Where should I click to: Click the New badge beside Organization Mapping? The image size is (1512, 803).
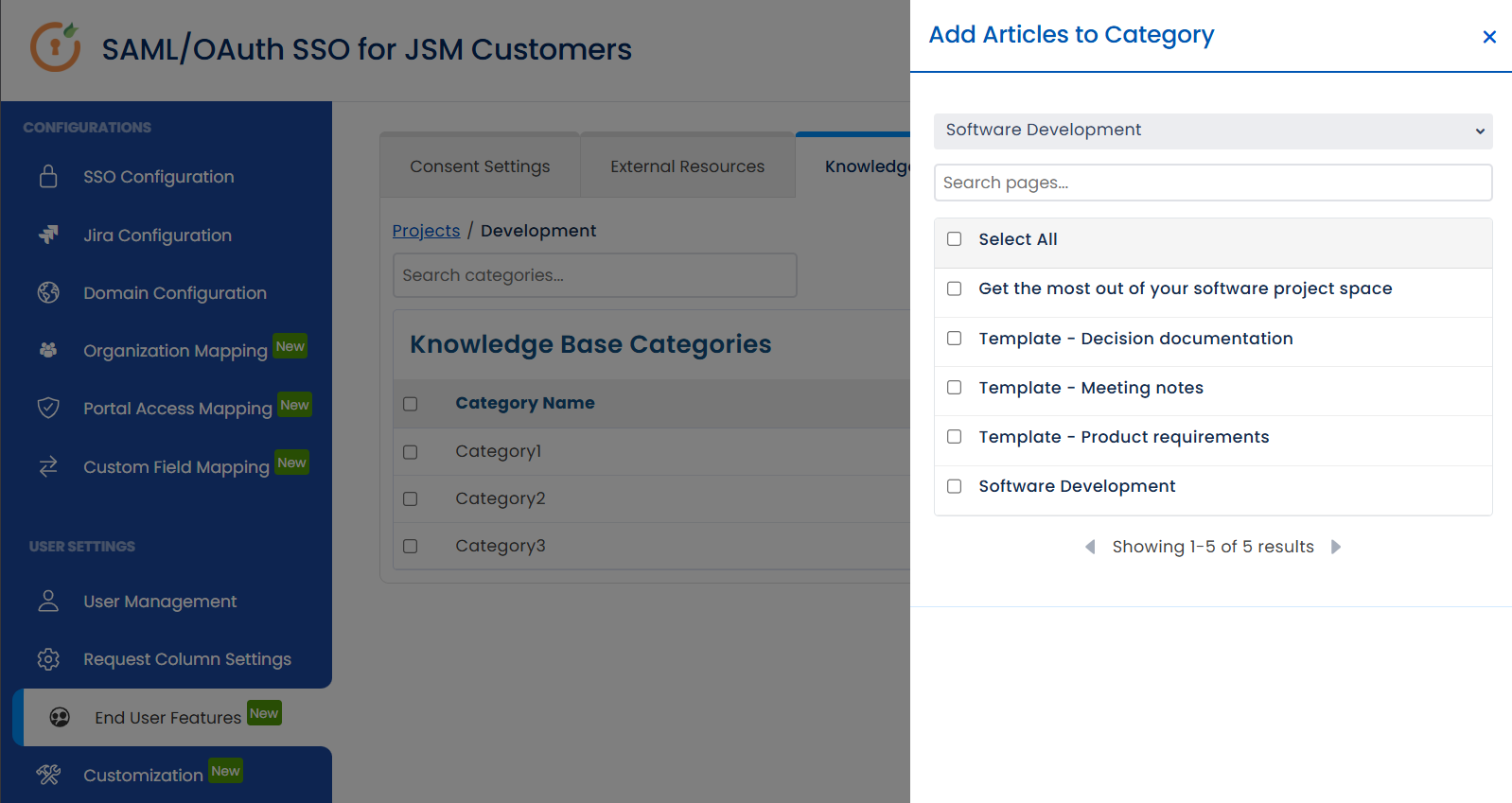pos(290,346)
